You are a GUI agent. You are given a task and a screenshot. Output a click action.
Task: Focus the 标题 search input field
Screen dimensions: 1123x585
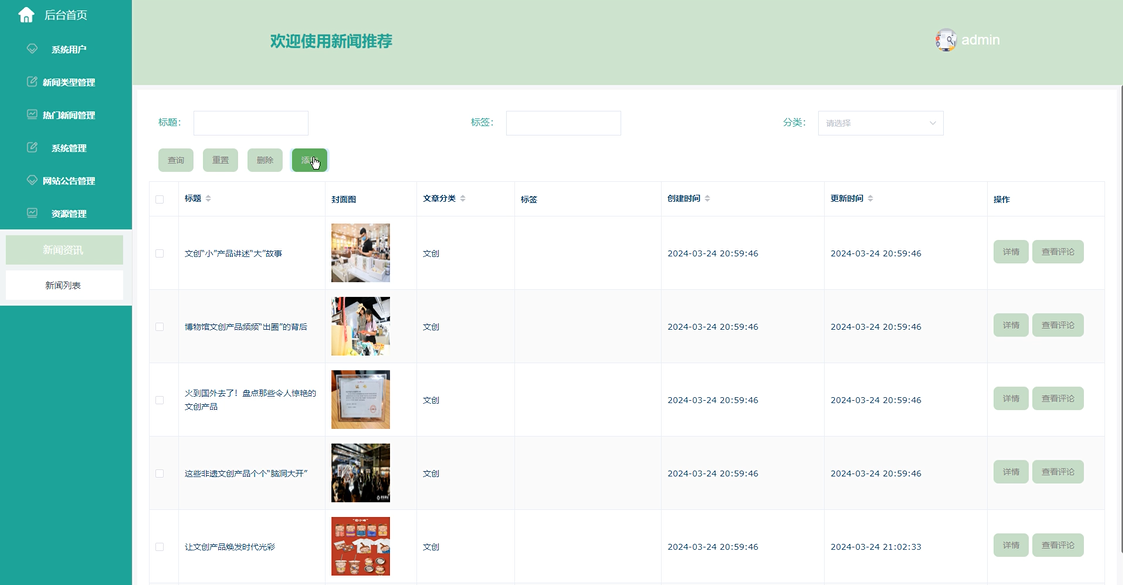pos(251,123)
